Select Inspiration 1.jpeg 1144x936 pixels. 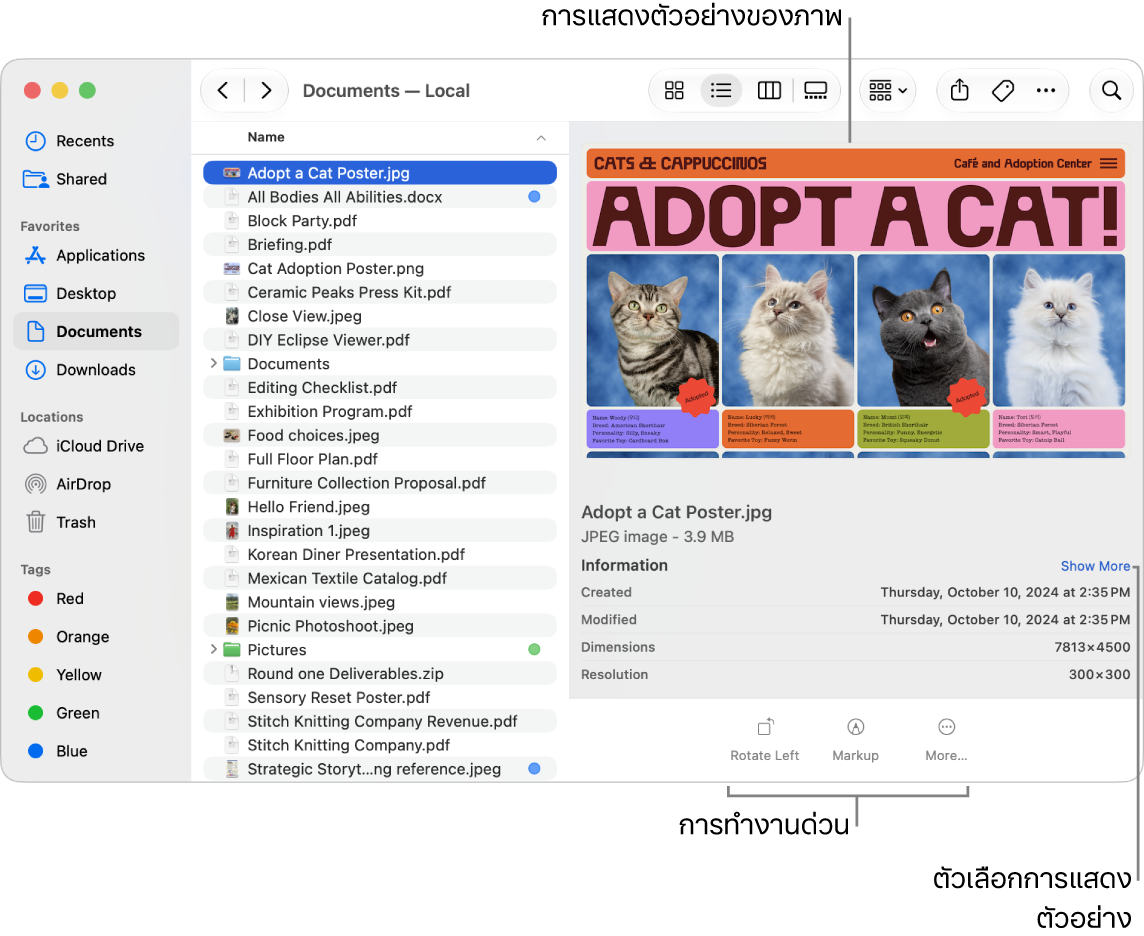click(x=379, y=530)
